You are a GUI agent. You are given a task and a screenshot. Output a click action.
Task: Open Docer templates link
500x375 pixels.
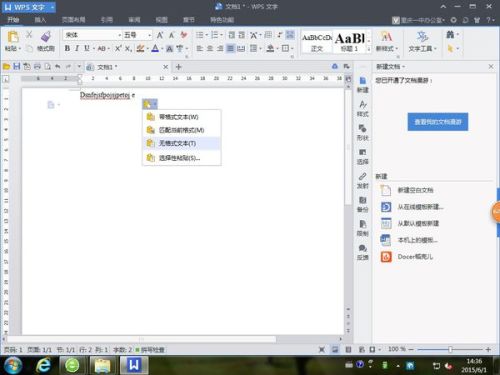point(415,257)
